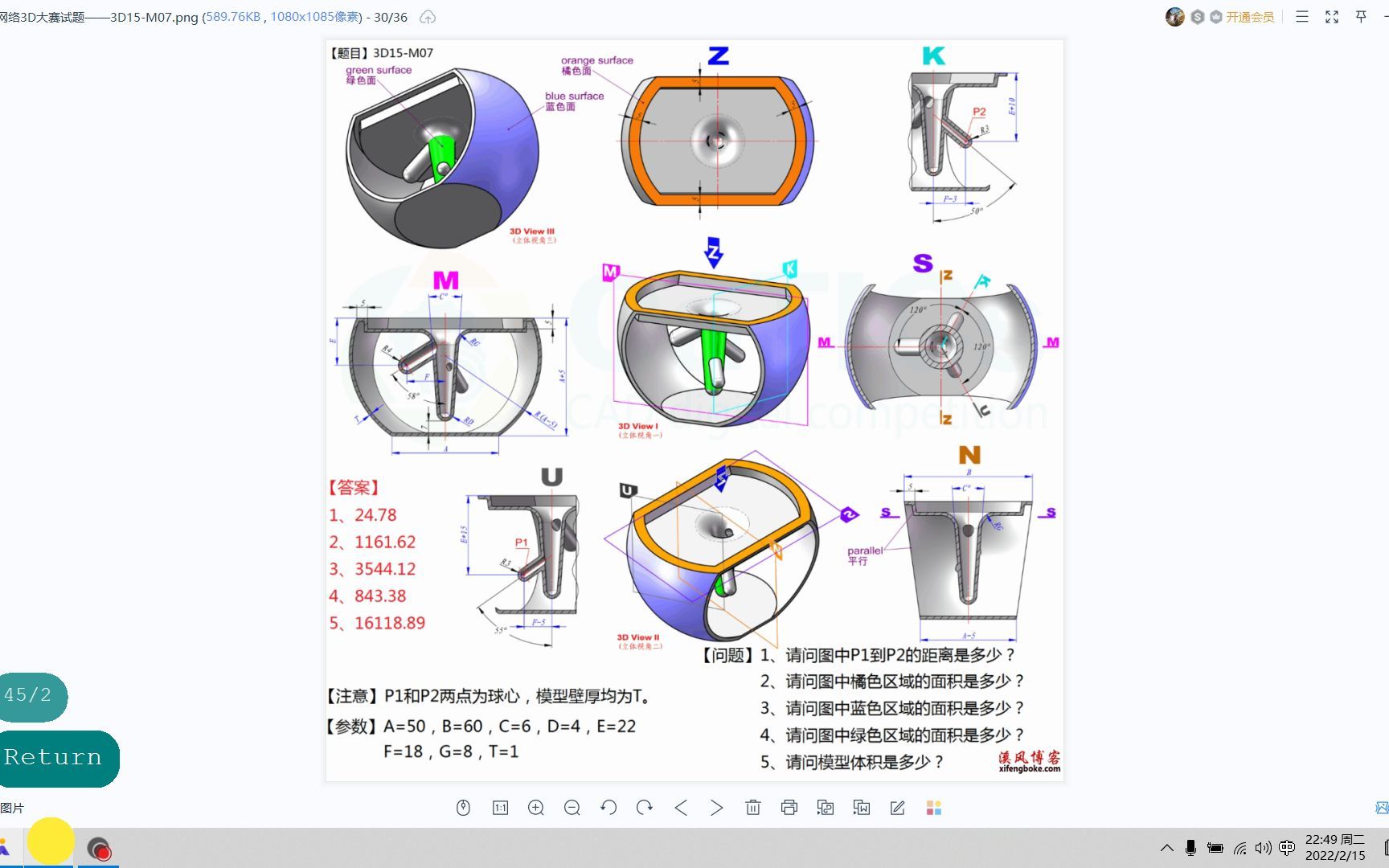Open the Wi-Fi network tray icon

pyautogui.click(x=1240, y=848)
